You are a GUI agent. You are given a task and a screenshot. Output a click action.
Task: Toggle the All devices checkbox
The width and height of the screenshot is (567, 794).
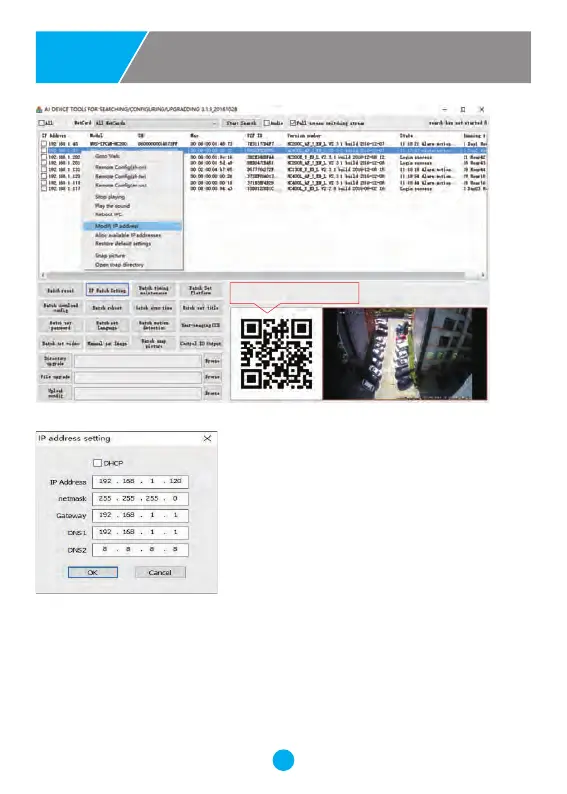tap(42, 123)
